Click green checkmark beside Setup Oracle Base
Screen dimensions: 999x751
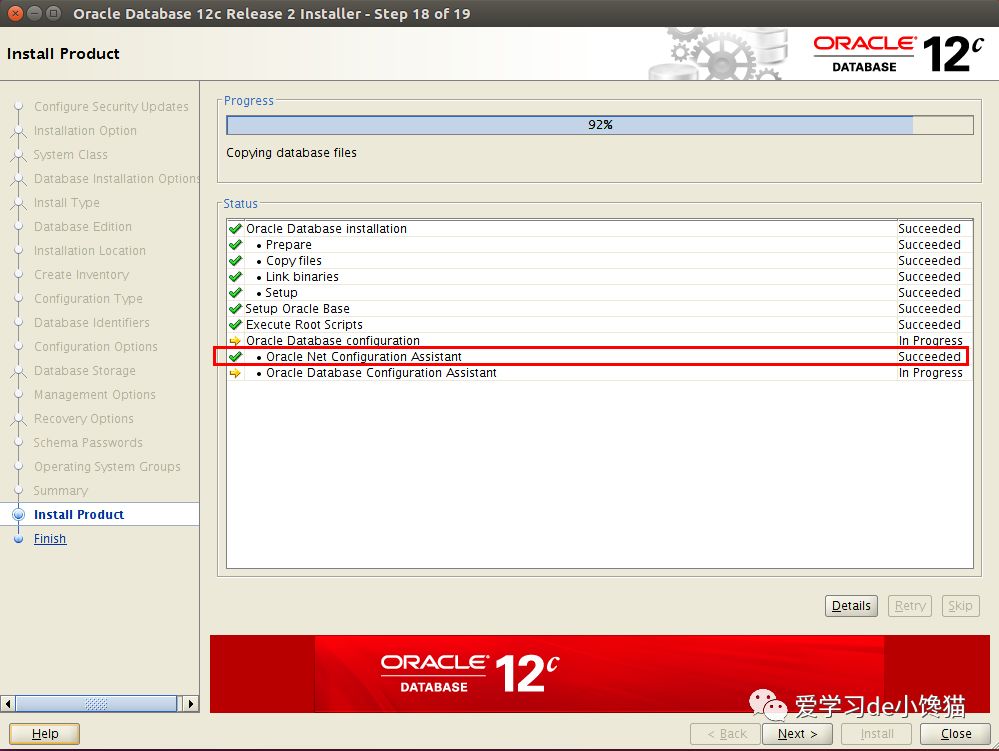point(235,308)
